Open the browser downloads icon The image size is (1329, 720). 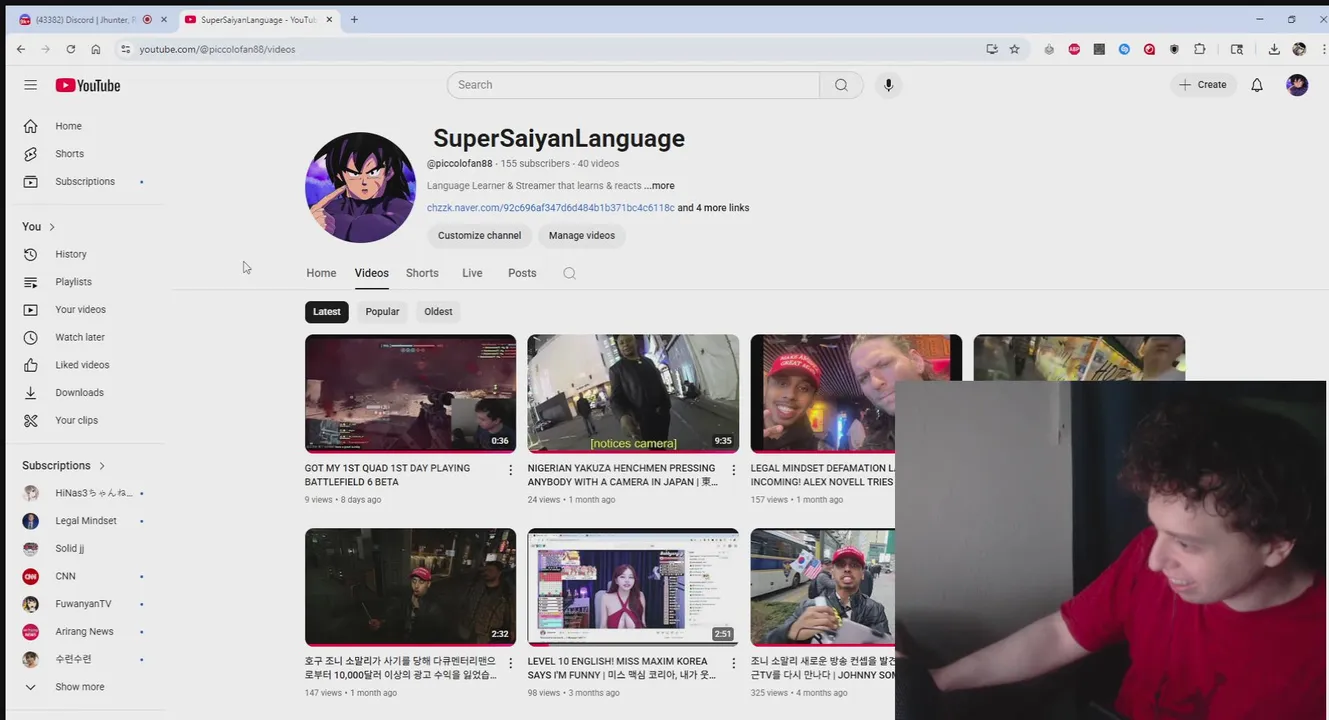[1274, 49]
